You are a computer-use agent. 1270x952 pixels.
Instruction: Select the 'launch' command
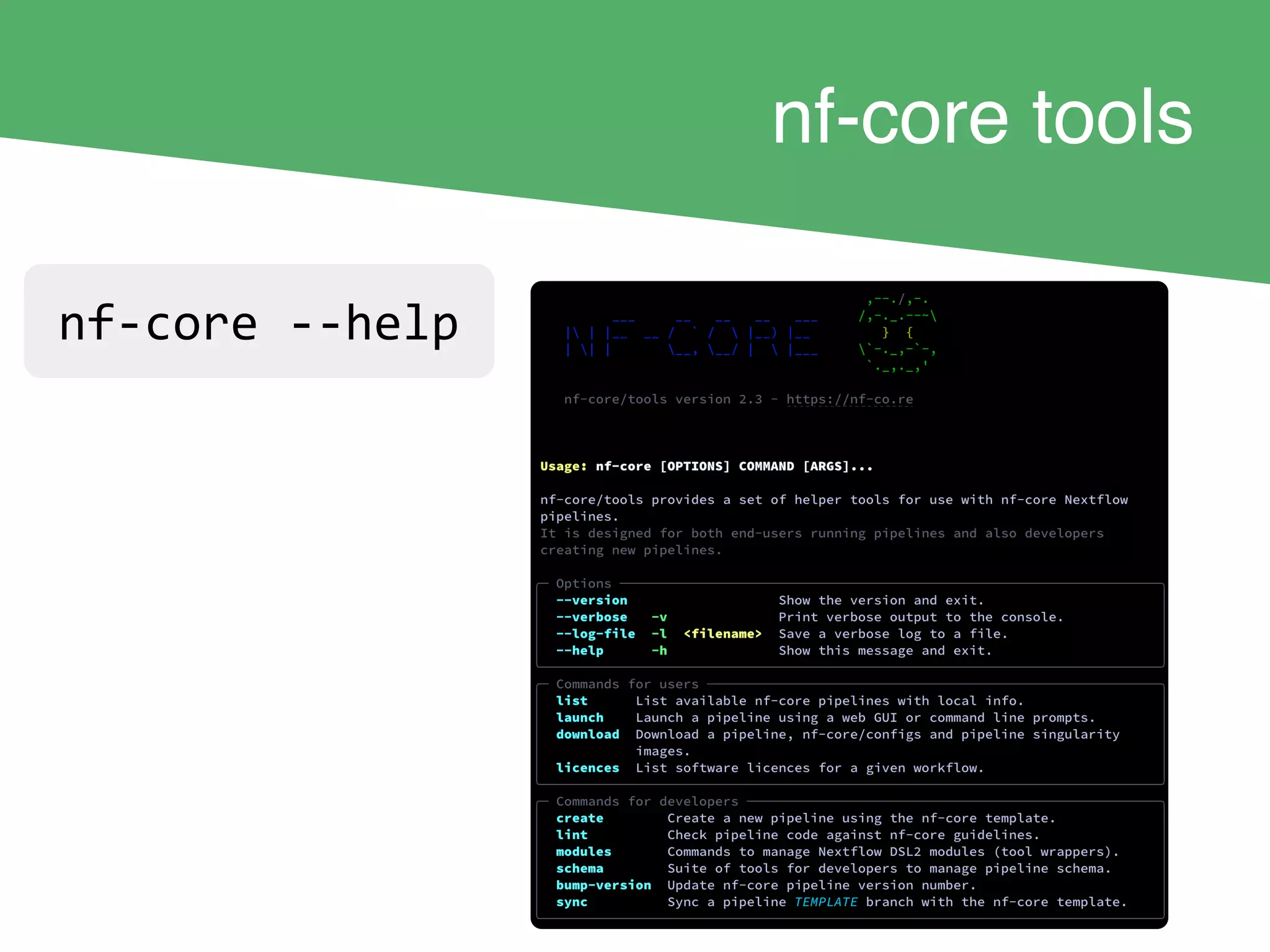[580, 717]
